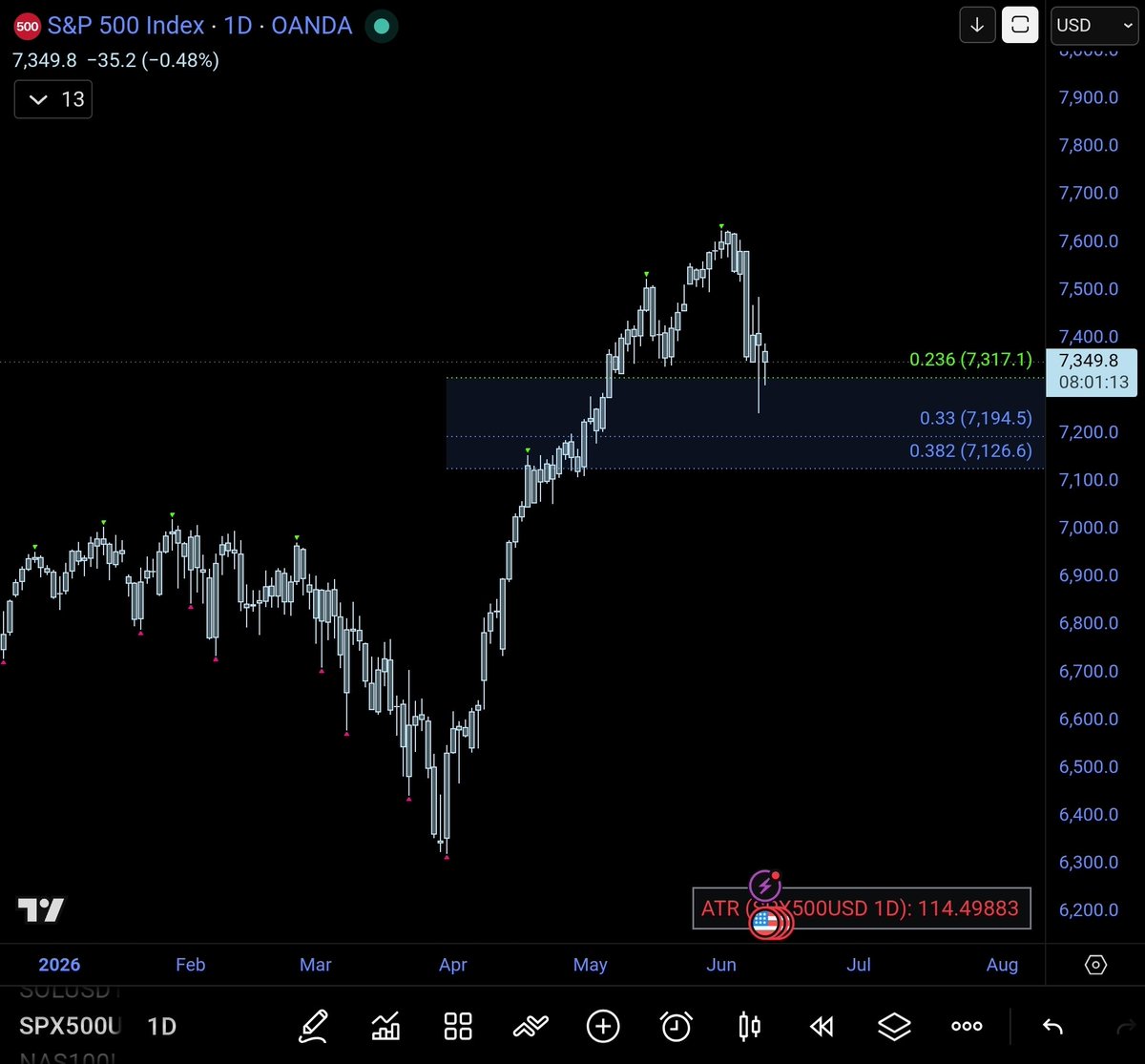Screen dimensions: 1145x1064
Task: Click the Jun label on time axis
Action: point(721,965)
